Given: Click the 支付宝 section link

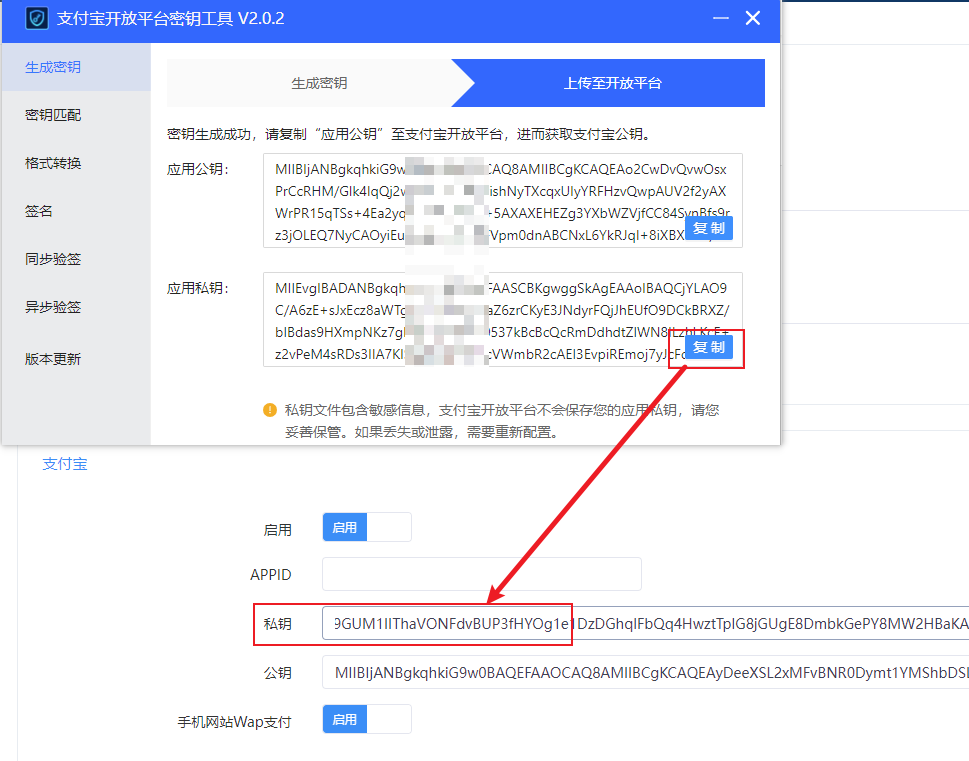Looking at the screenshot, I should [65, 464].
